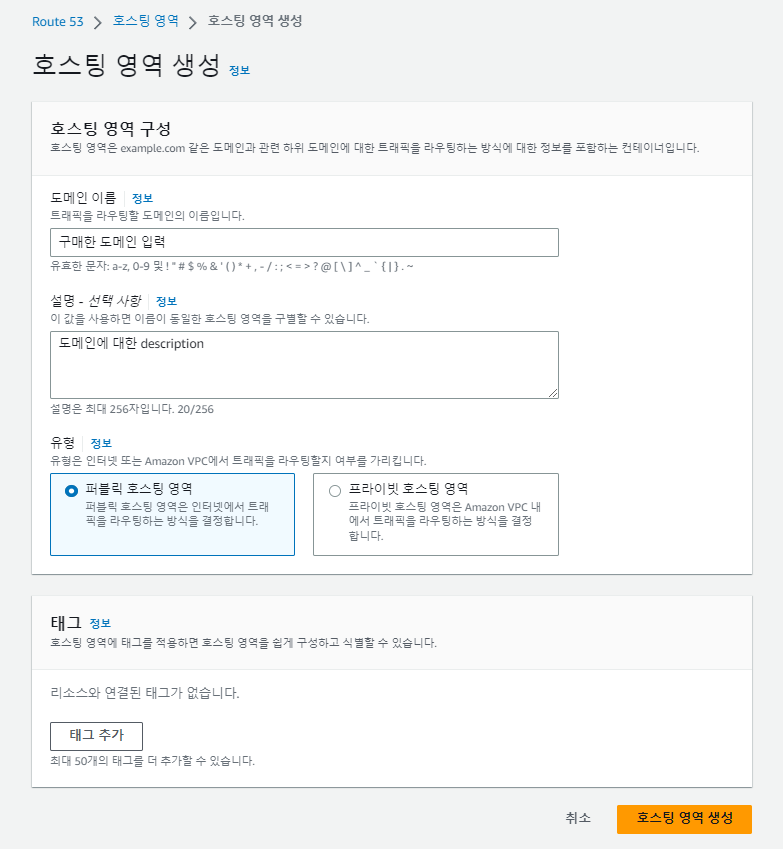Open 정보 link beside 설명 선택 사항
This screenshot has width=783, height=849.
click(x=166, y=301)
